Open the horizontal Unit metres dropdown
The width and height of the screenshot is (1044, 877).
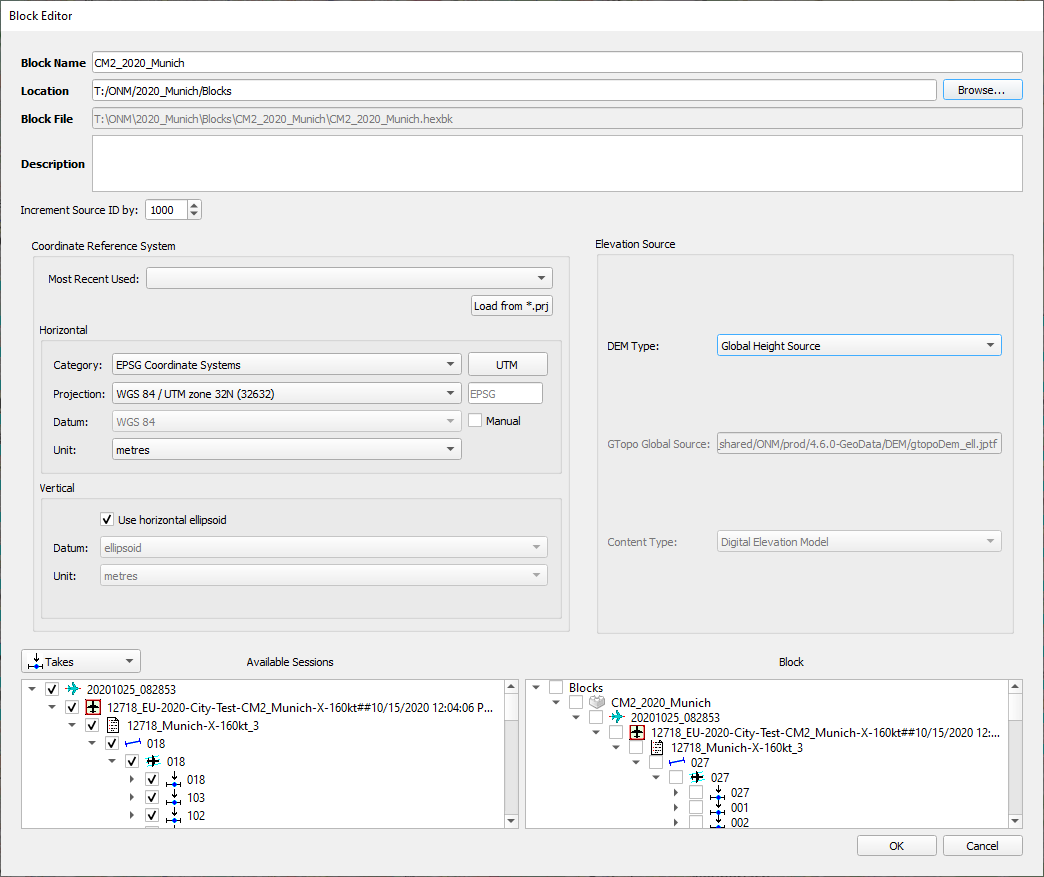click(x=286, y=450)
